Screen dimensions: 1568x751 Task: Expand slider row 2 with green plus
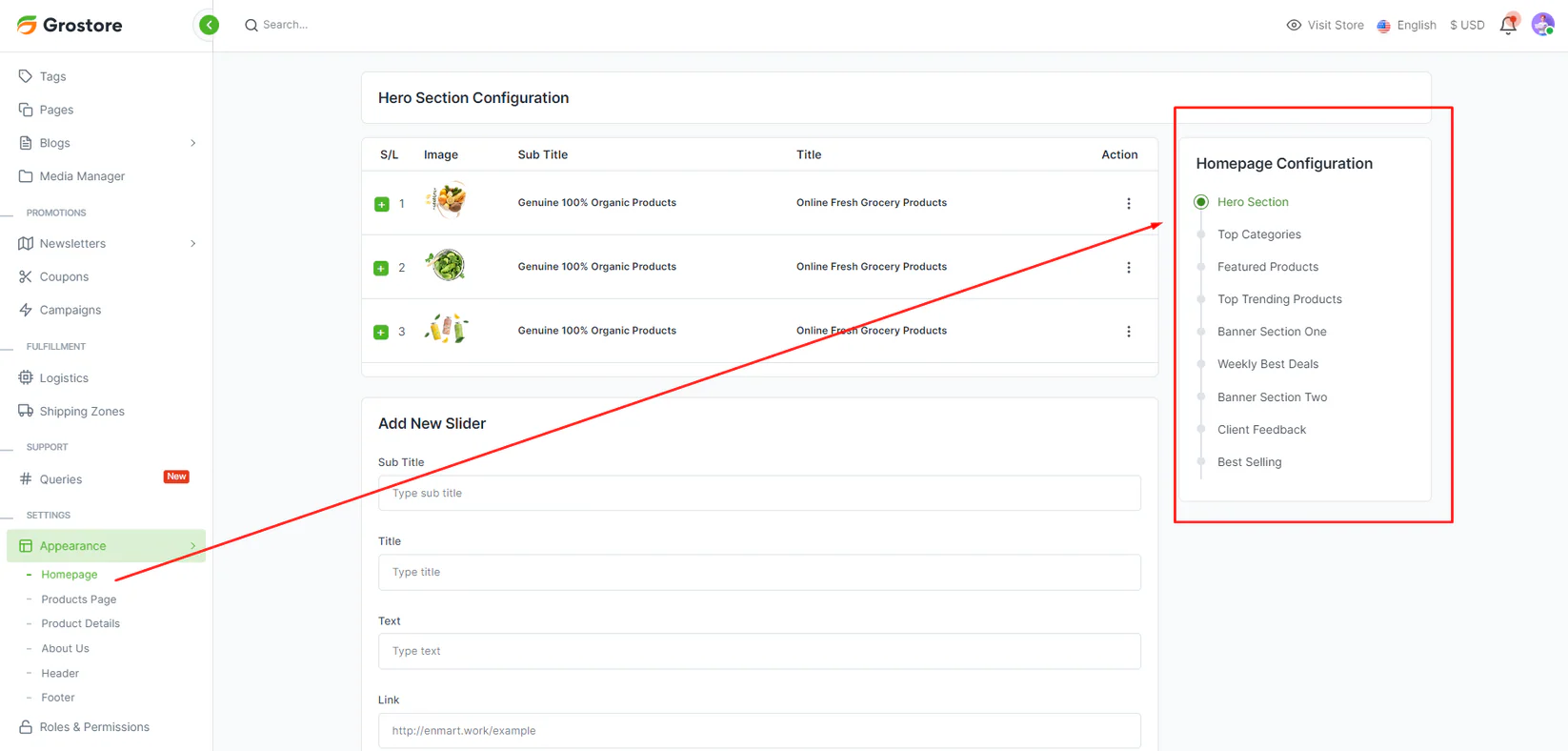381,268
